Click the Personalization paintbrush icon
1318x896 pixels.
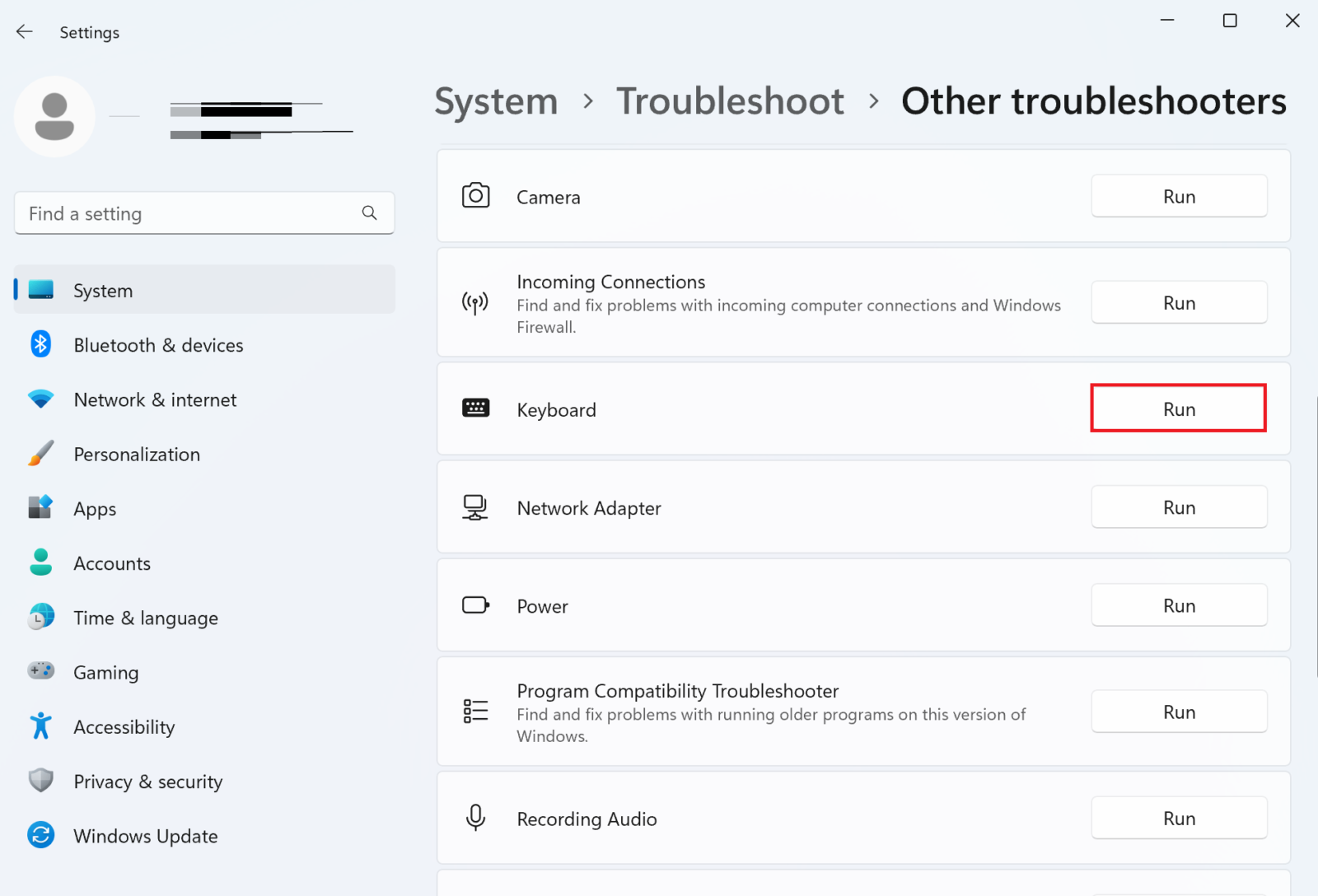[x=41, y=453]
